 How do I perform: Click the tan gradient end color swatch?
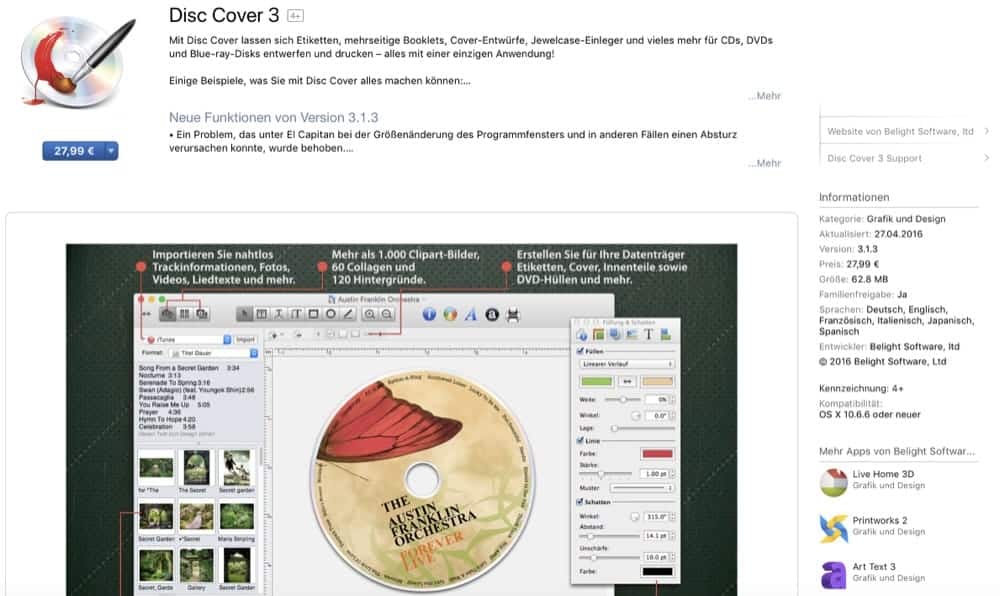pyautogui.click(x=657, y=381)
